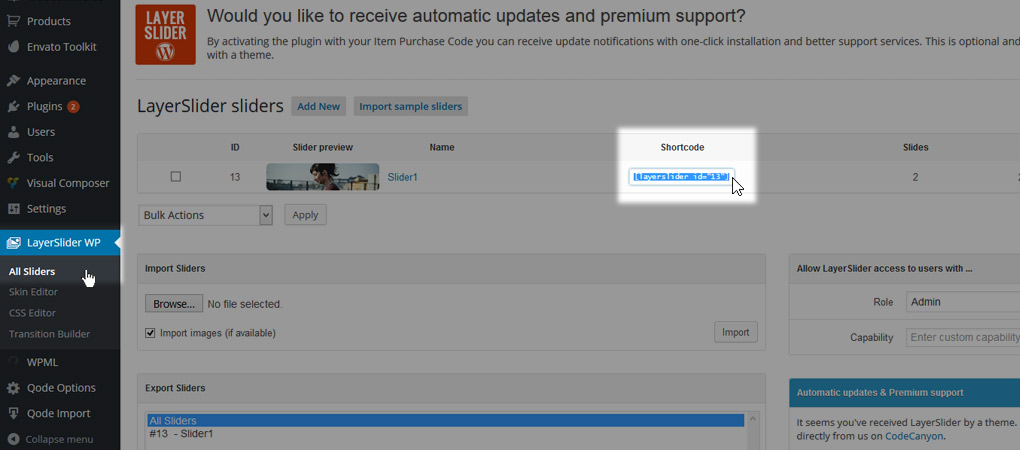The height and width of the screenshot is (450, 1020).
Task: Click Add New slider button
Action: tap(319, 107)
